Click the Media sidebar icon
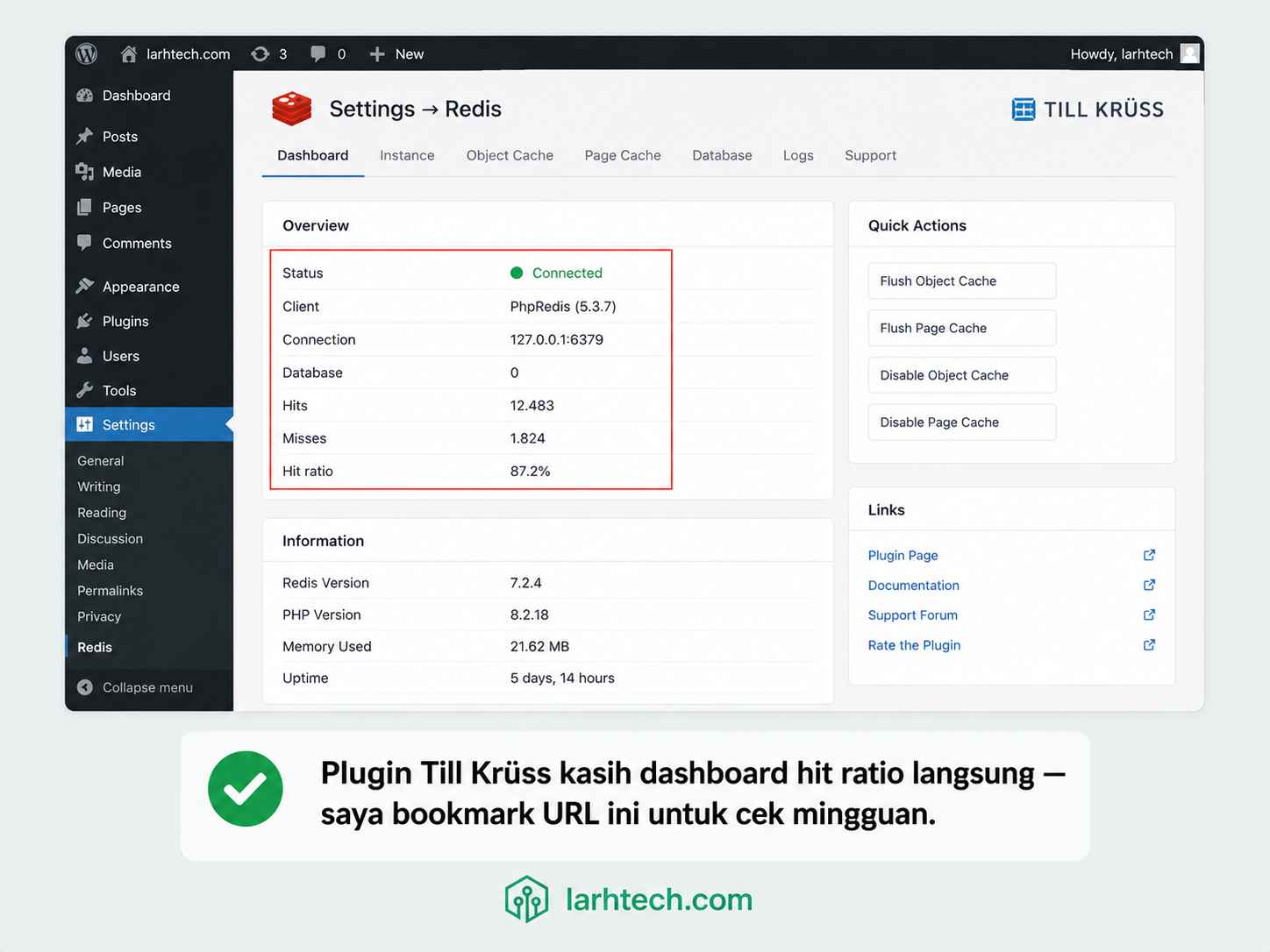Image resolution: width=1270 pixels, height=952 pixels. [85, 172]
